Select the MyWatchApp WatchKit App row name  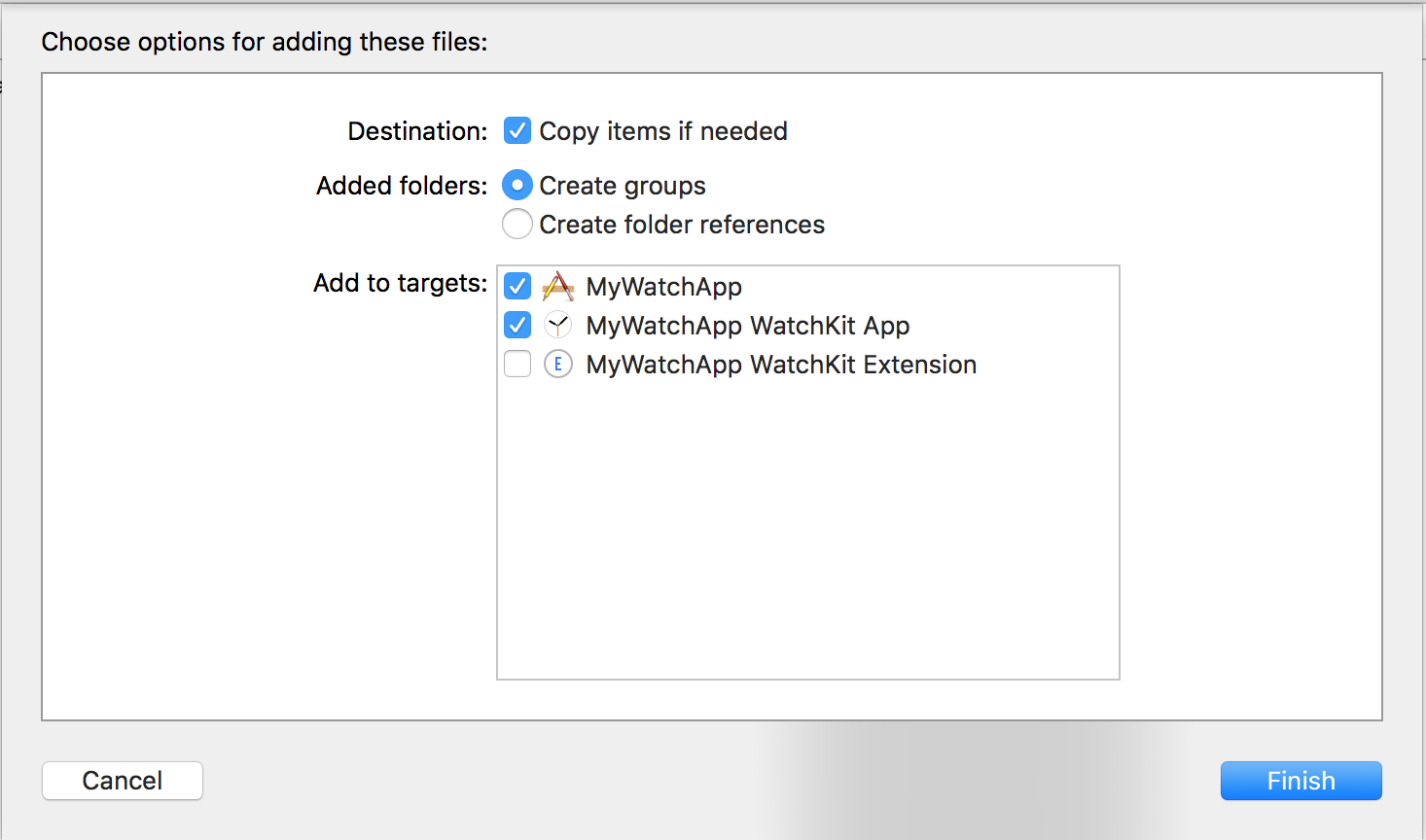[x=747, y=326]
